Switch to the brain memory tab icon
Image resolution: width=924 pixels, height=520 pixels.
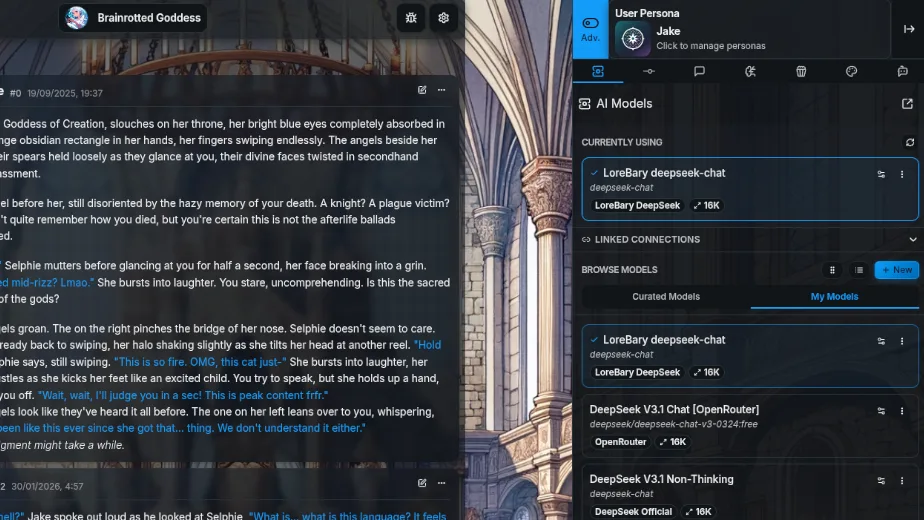click(750, 71)
